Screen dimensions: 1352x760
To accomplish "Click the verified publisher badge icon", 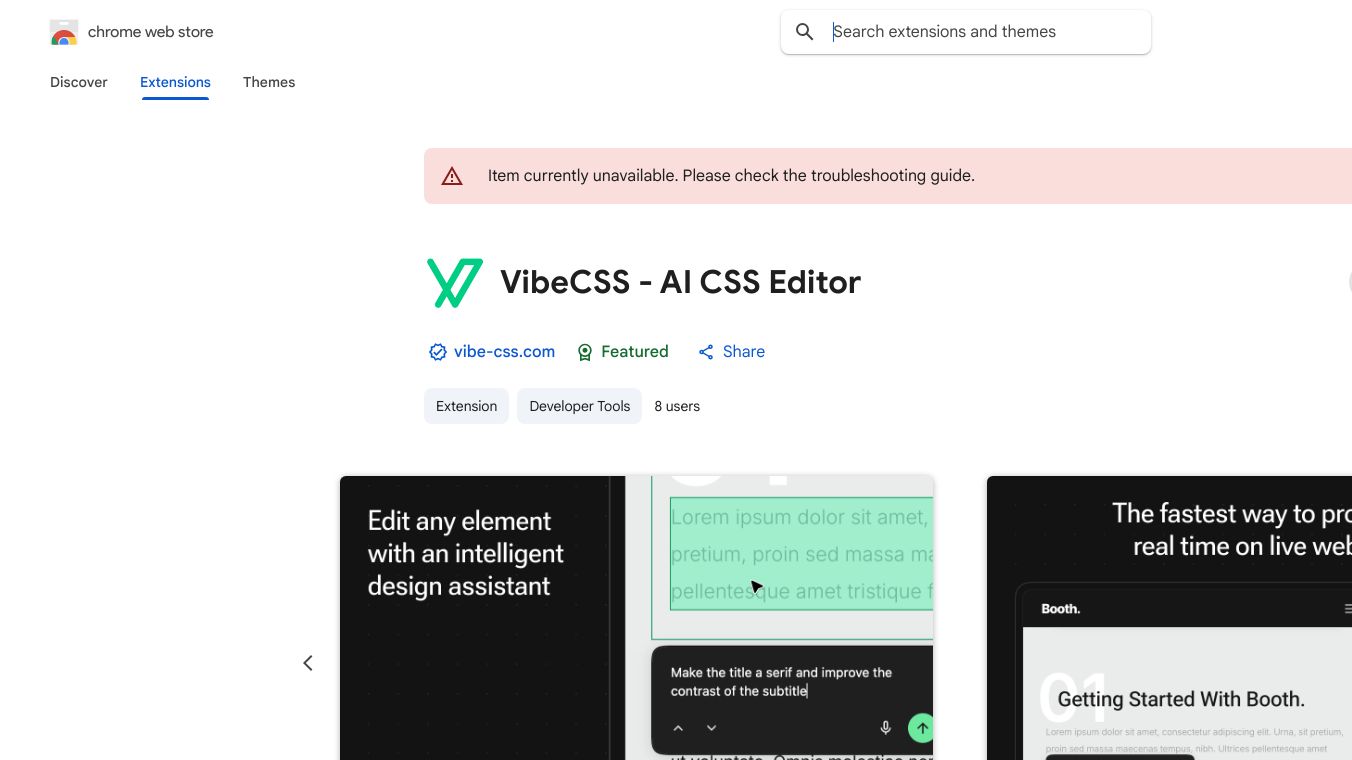I will (437, 352).
